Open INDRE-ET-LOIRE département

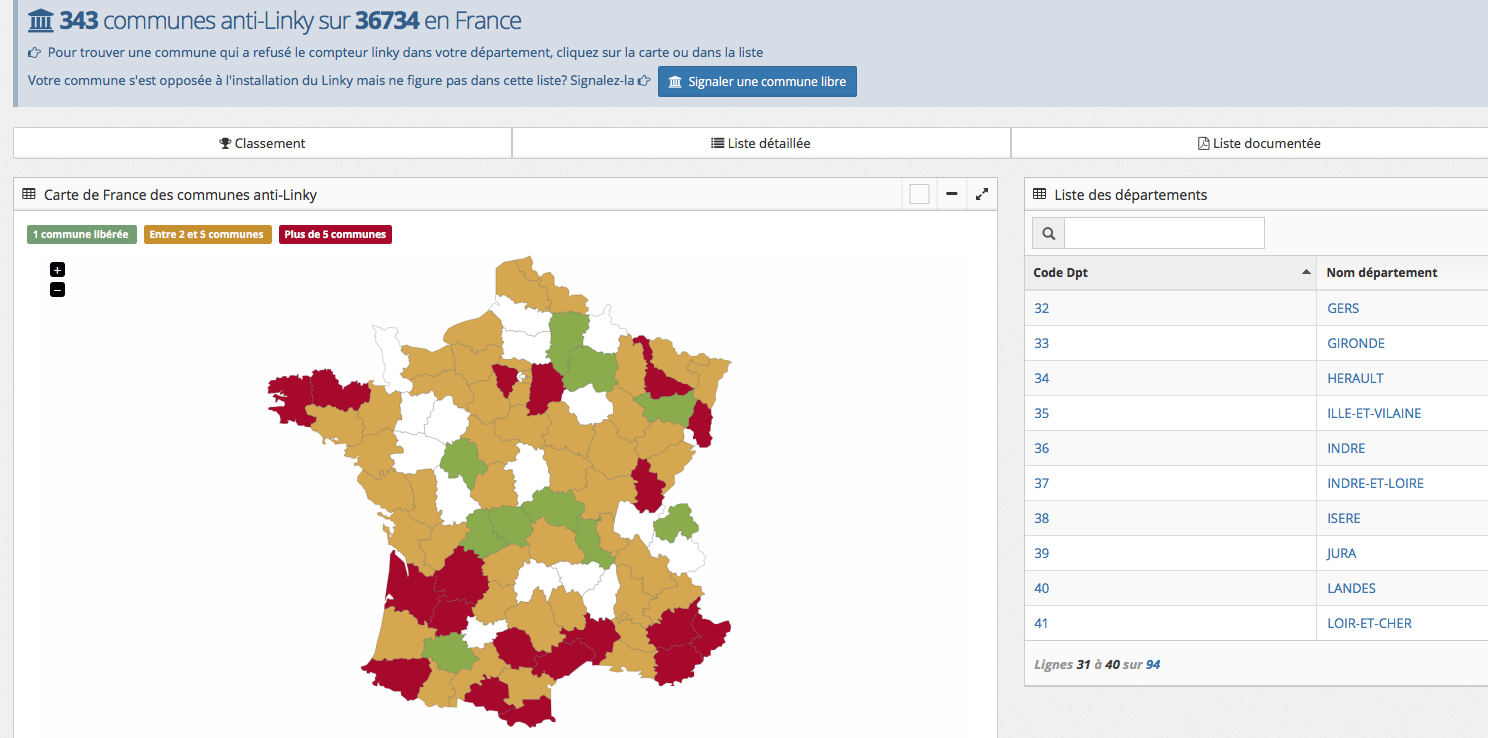click(1375, 483)
